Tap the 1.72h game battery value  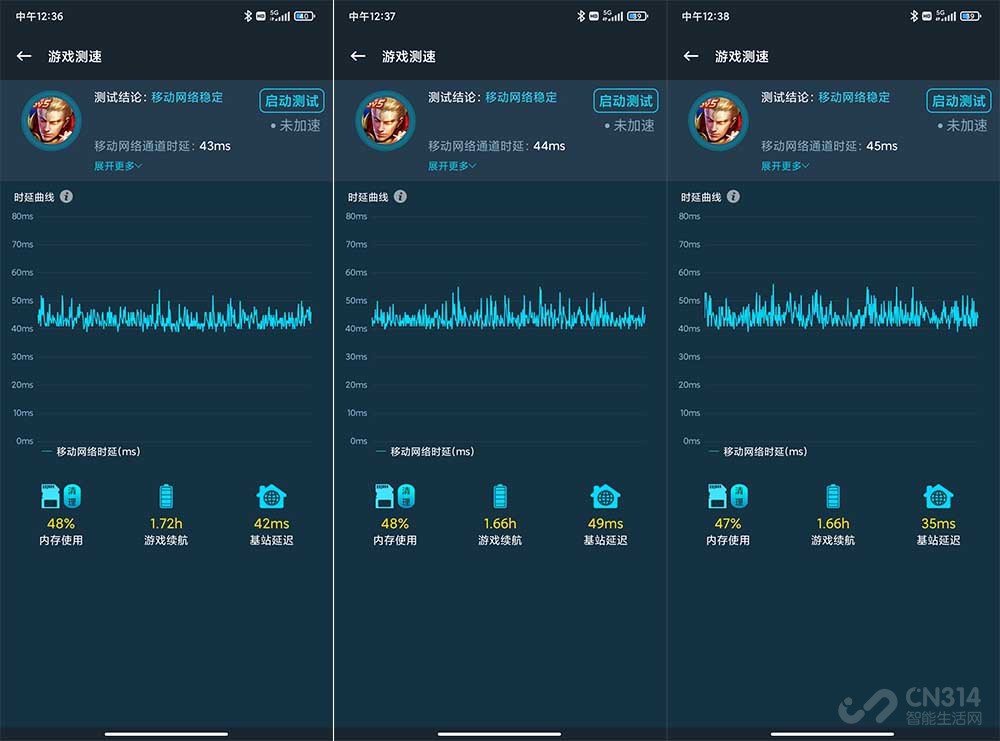(x=166, y=524)
